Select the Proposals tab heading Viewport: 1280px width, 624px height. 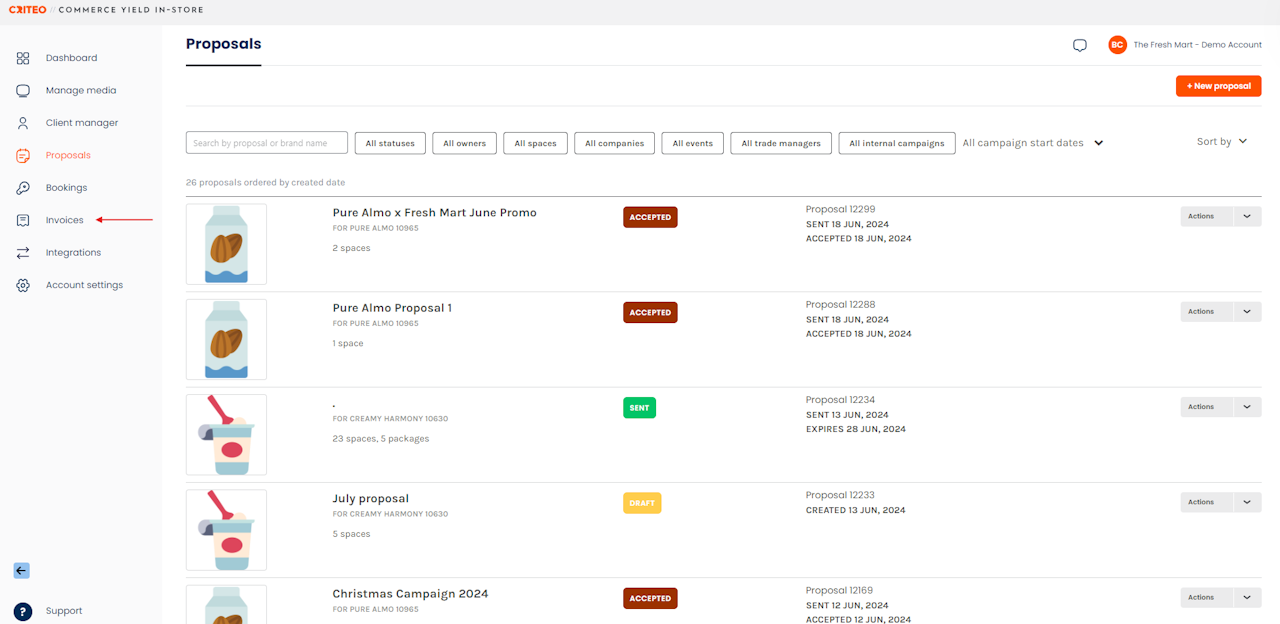(x=223, y=44)
